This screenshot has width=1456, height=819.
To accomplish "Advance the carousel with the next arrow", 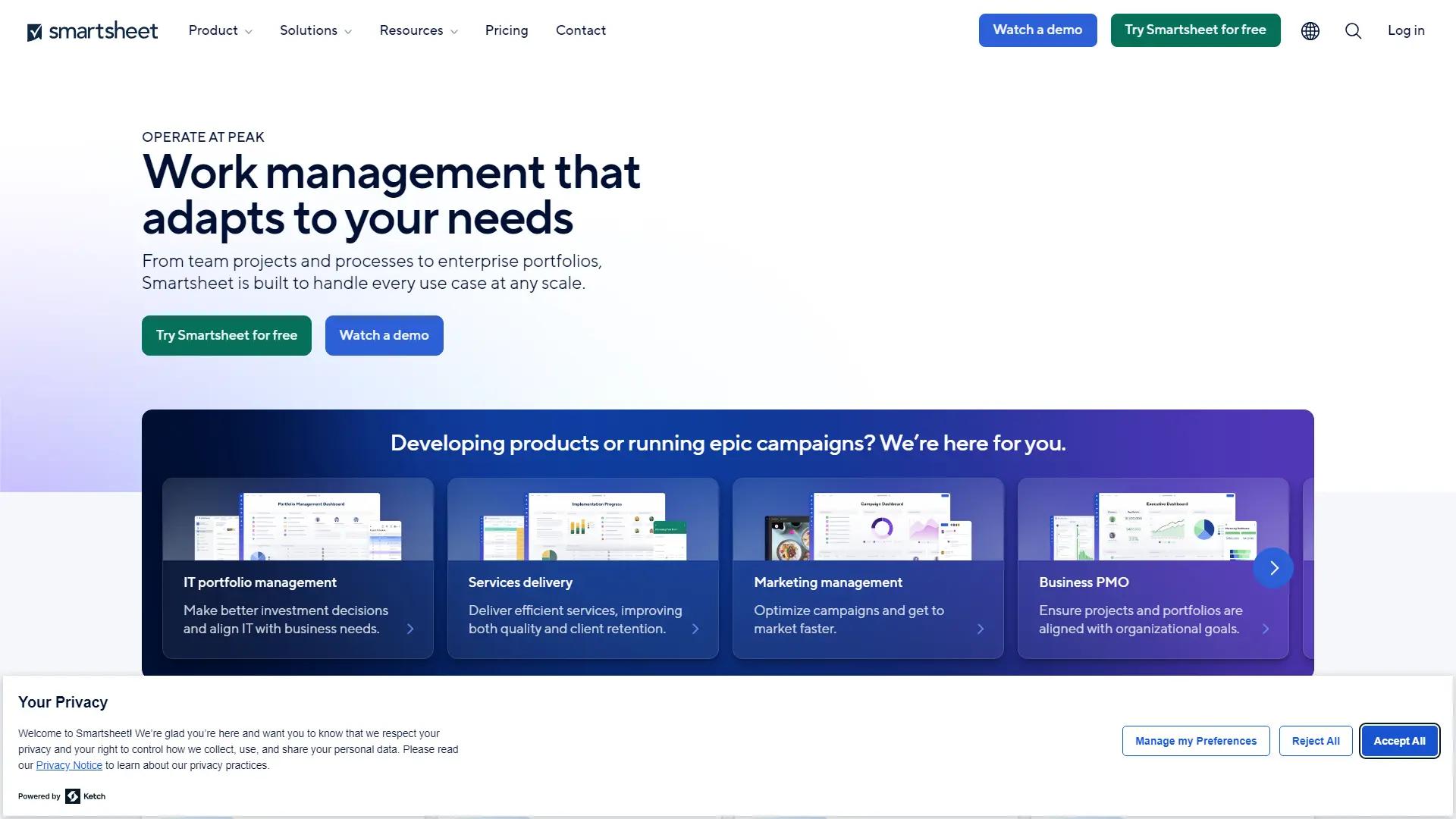I will pos(1273,567).
